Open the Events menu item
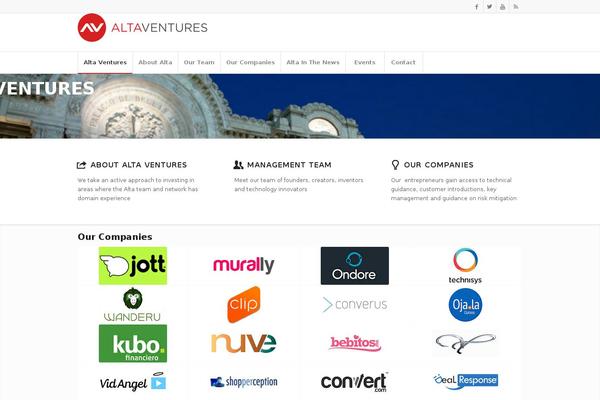 click(x=365, y=62)
